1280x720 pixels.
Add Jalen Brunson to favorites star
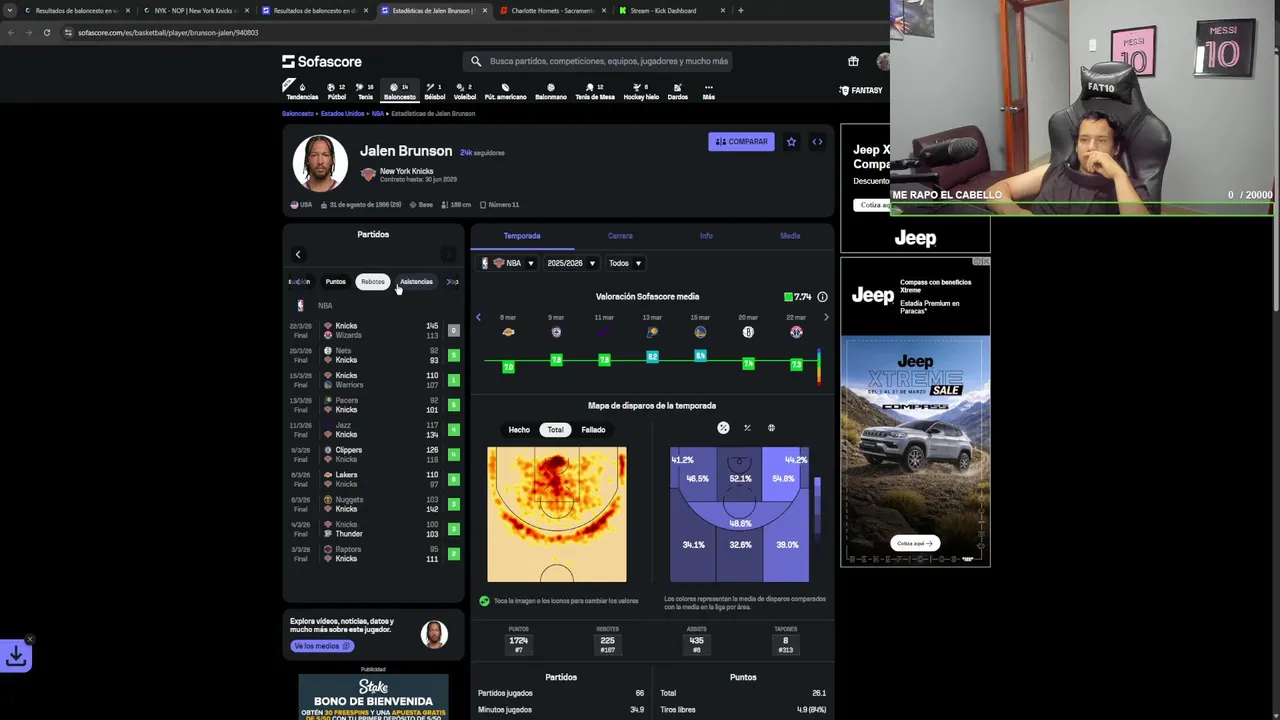[791, 142]
